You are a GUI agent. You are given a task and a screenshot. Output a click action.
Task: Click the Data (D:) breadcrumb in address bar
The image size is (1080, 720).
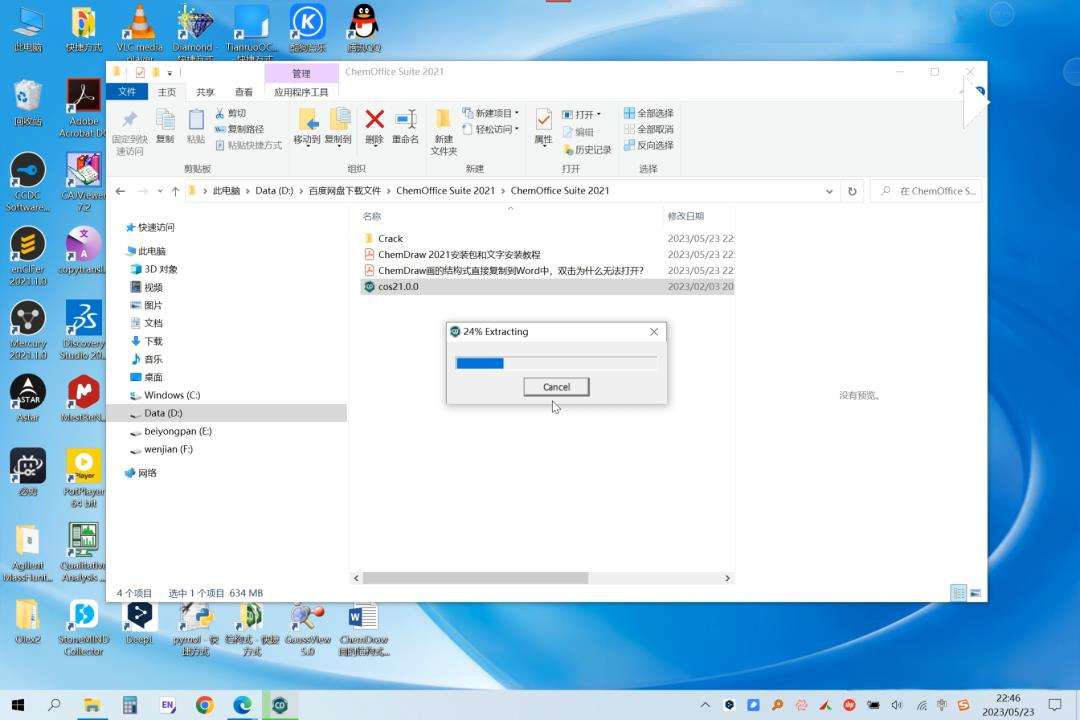(274, 191)
